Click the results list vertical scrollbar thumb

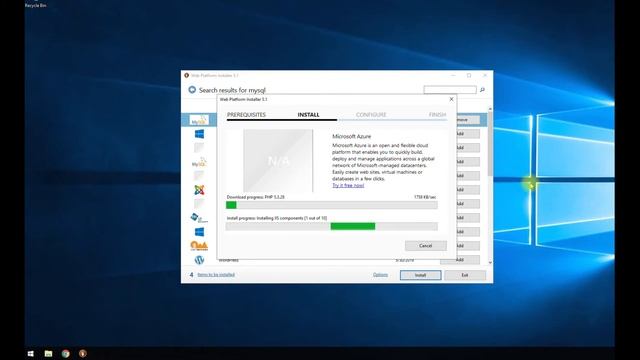click(x=490, y=144)
